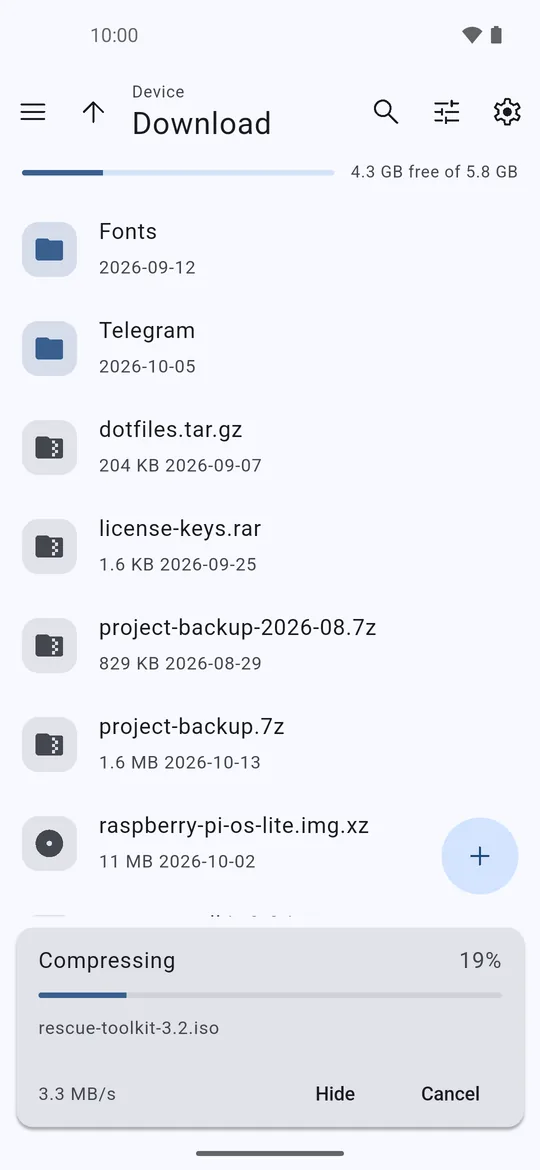
Task: Open the settings gear icon
Action: [x=507, y=112]
